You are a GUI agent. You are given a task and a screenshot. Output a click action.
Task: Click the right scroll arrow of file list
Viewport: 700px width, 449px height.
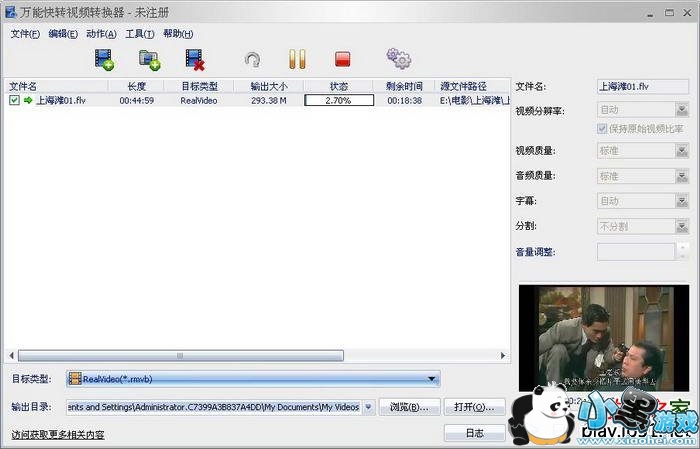click(x=503, y=356)
